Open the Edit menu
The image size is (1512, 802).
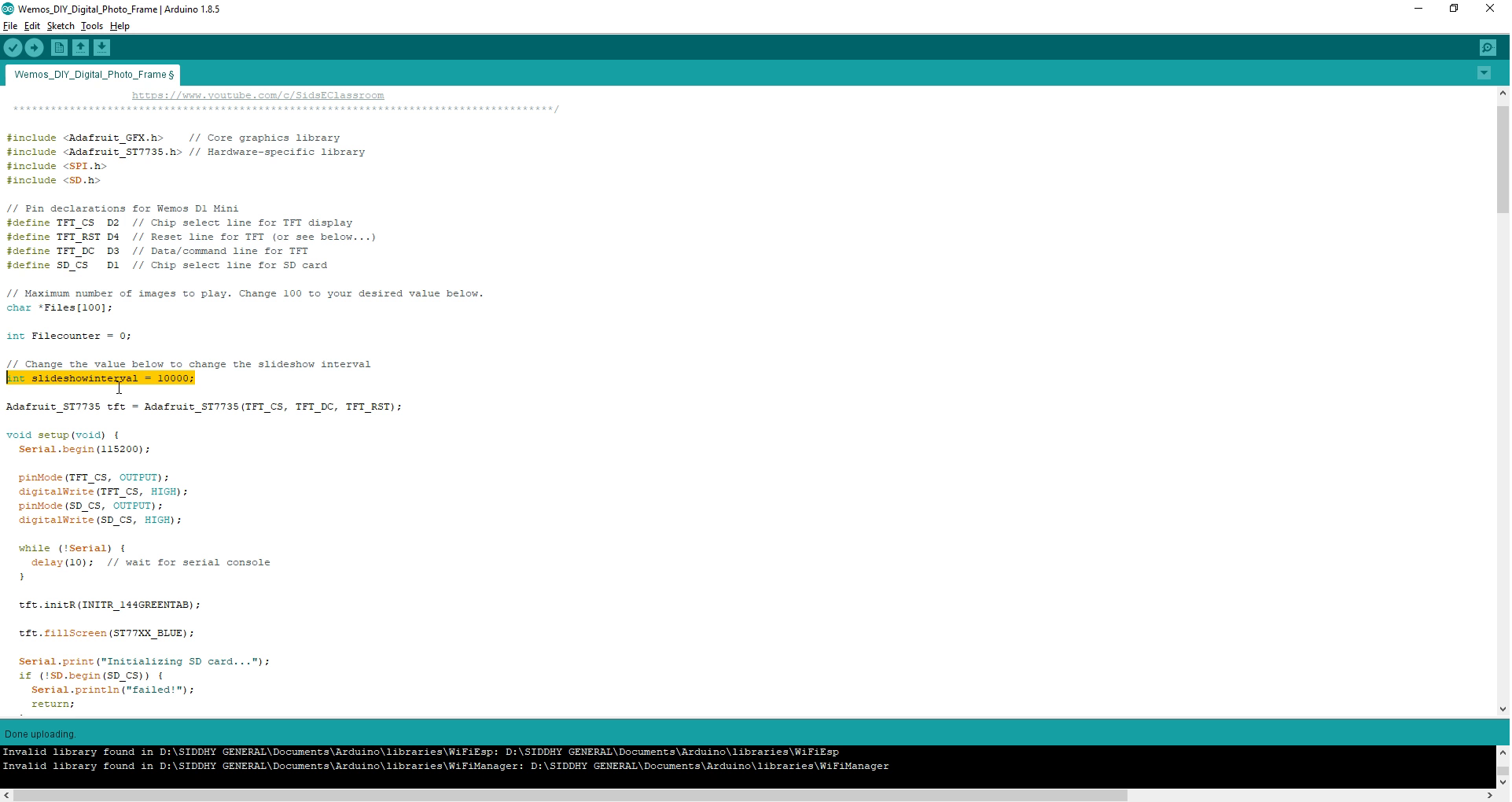[x=32, y=26]
